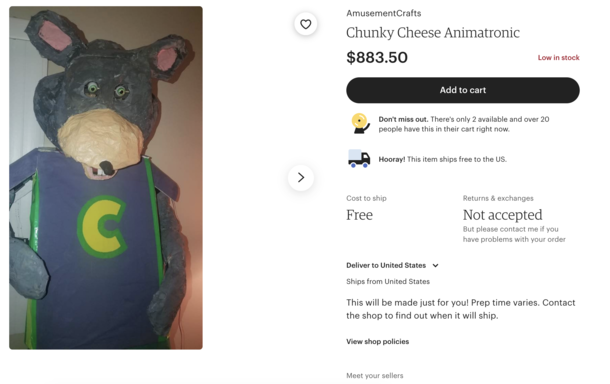Screen dimensions: 610x384
Task: Open the Deliver to United States selector
Action: click(x=393, y=265)
